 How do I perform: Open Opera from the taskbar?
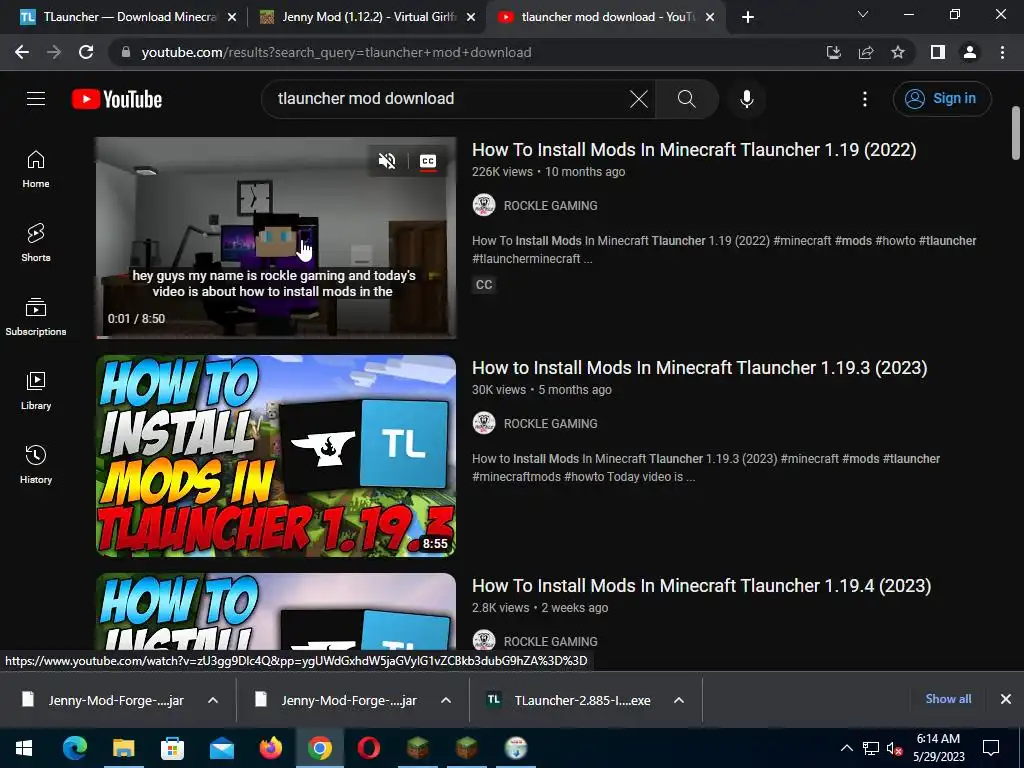pos(368,748)
